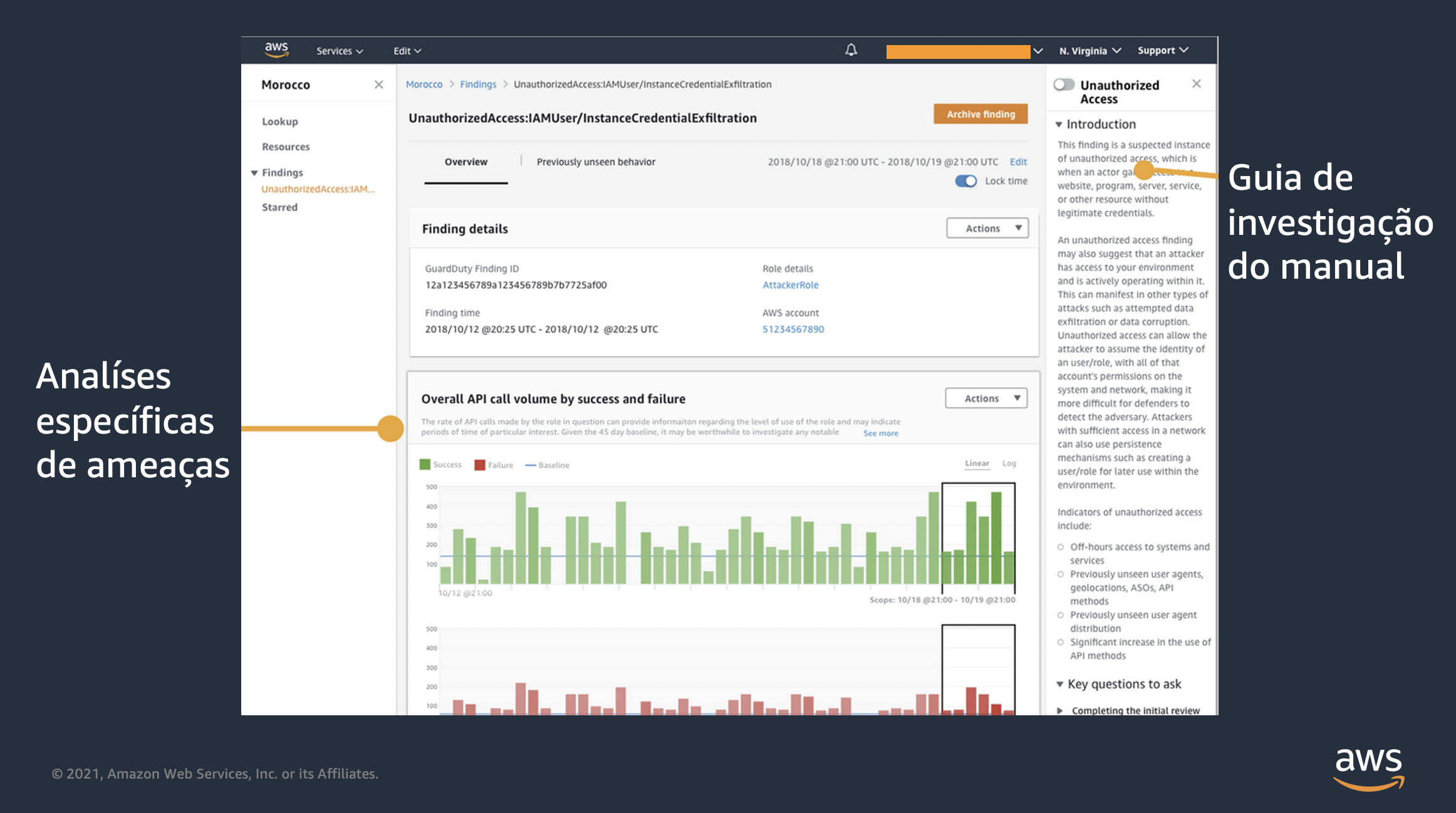Click the red Failure legend swatch

(x=480, y=465)
